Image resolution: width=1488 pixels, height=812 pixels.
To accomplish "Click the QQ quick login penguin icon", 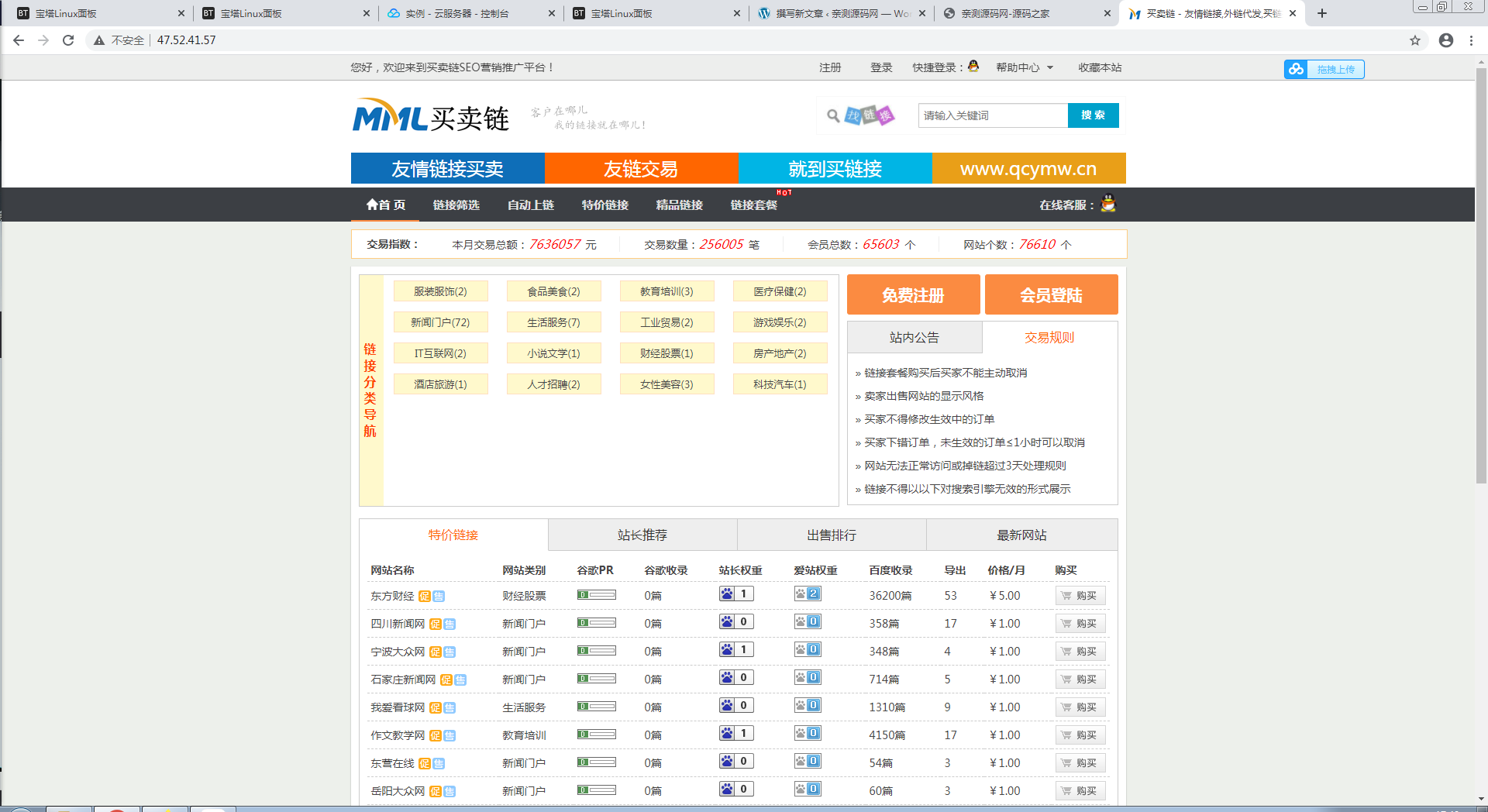I will click(x=973, y=67).
